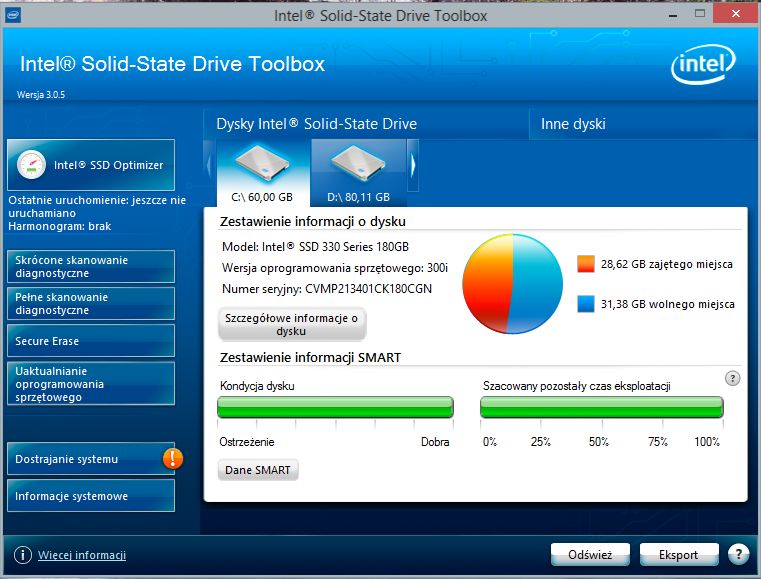Image resolution: width=761 pixels, height=579 pixels.
Task: Minimize the Toolbox window
Action: tap(673, 15)
